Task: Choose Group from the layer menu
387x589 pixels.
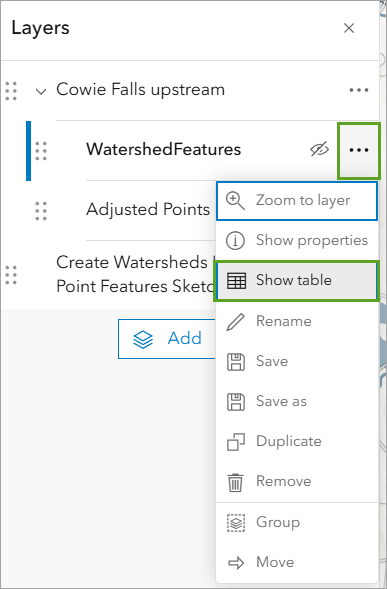Action: (297, 523)
